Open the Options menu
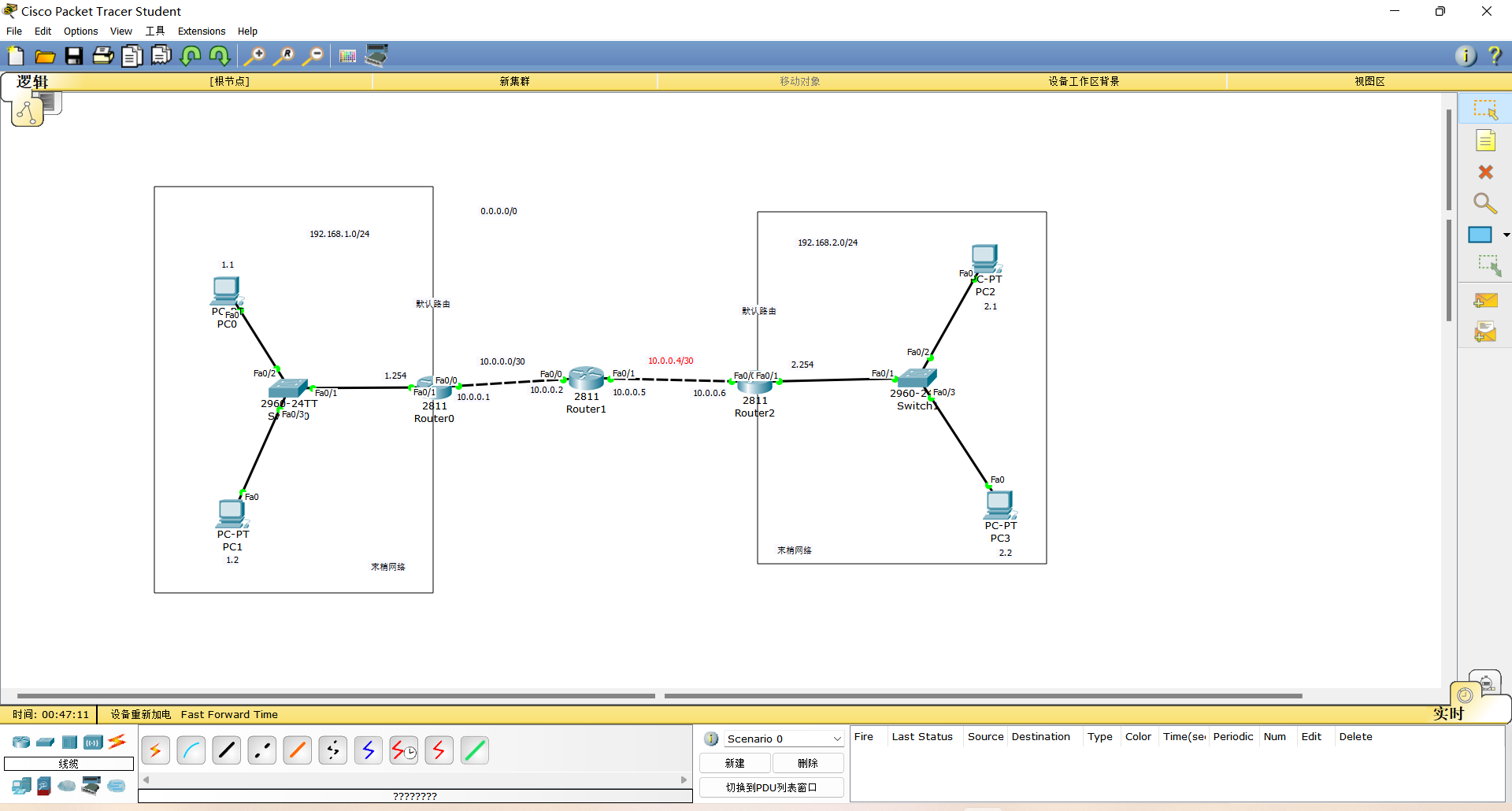The width and height of the screenshot is (1512, 811). (x=80, y=31)
